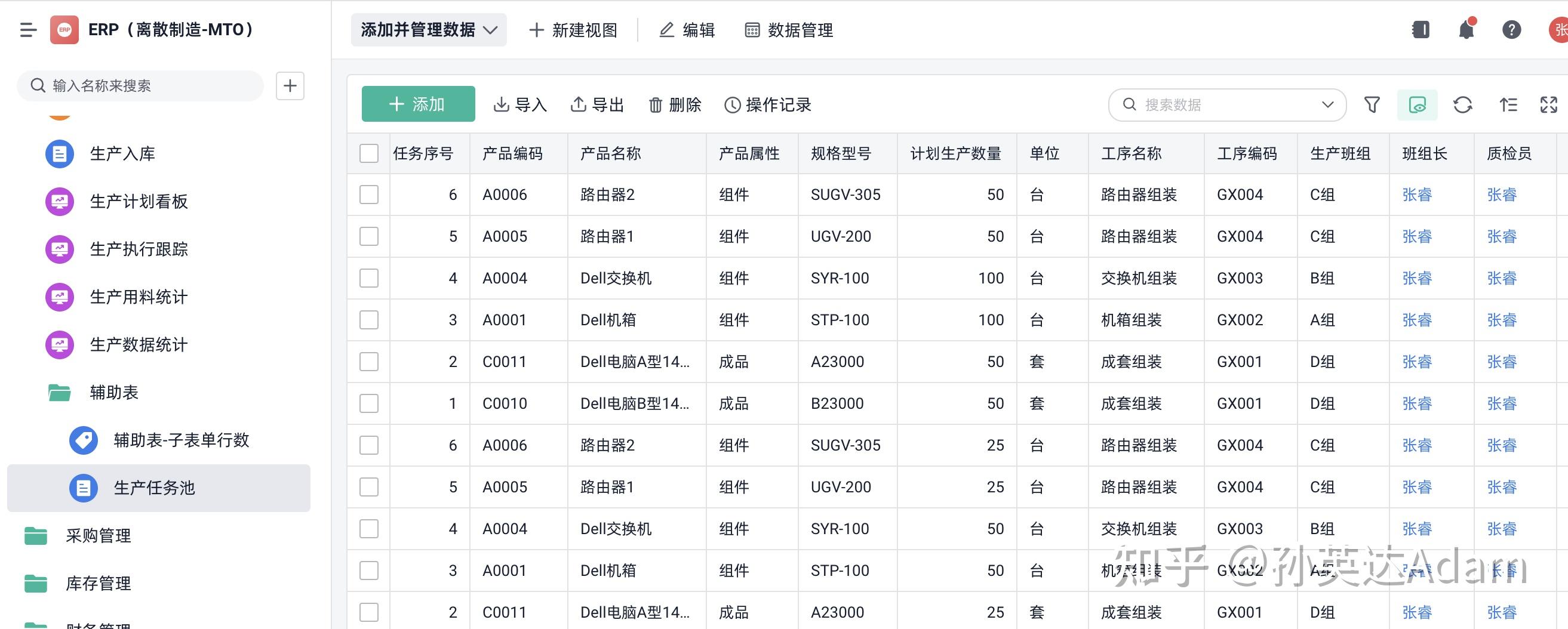Image resolution: width=1568 pixels, height=629 pixels.
Task: Click 新建视图 to create a view
Action: 573,30
